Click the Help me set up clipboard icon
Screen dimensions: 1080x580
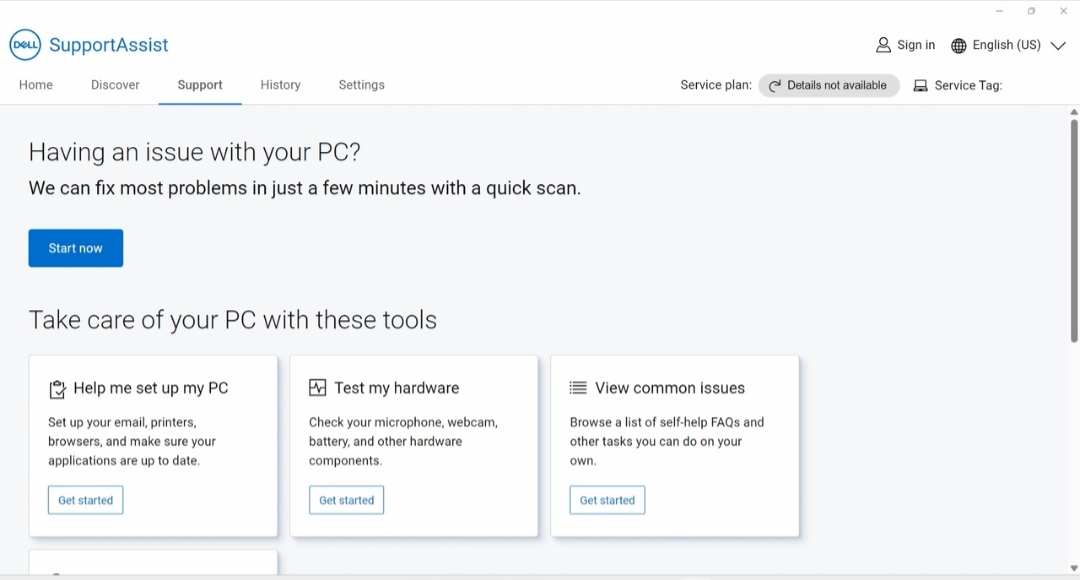(x=58, y=389)
